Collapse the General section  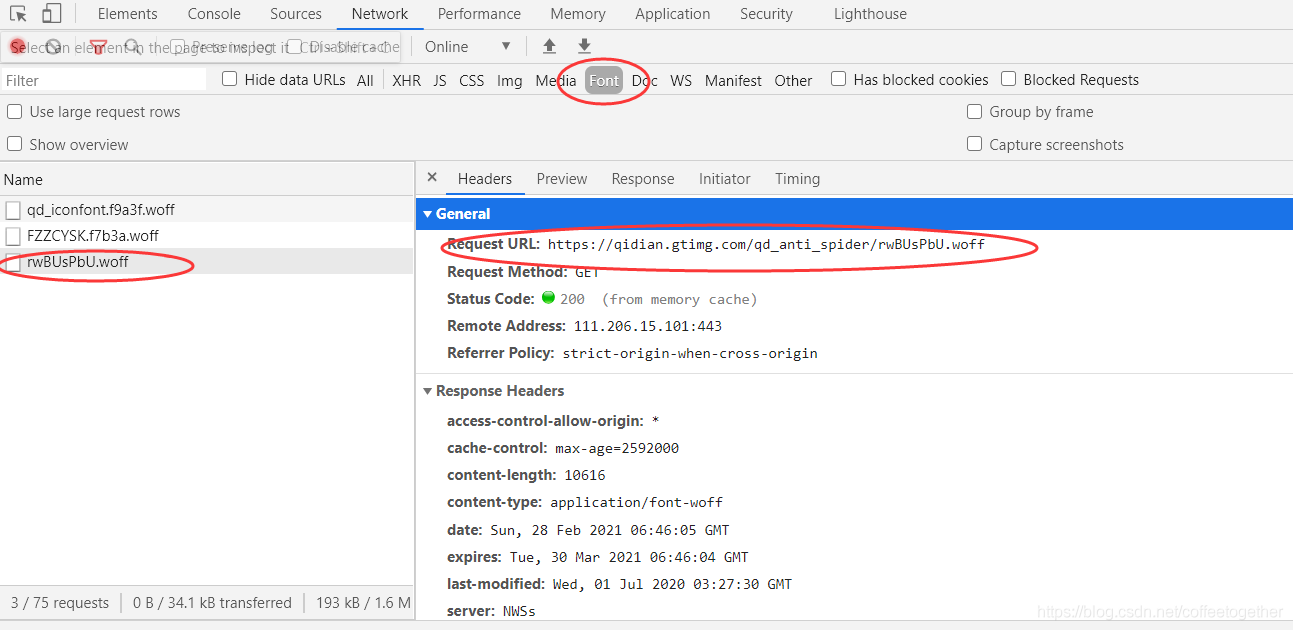pyautogui.click(x=428, y=214)
